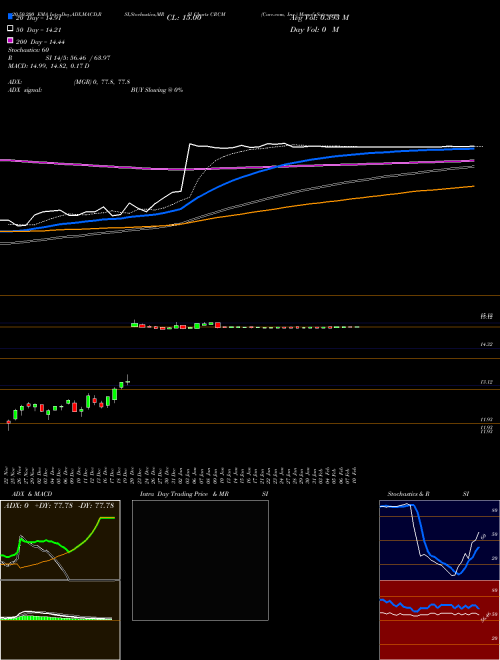Click the 'Intra Day Trading Price & MR' heading
The height and width of the screenshot is (660, 500).
click(184, 494)
